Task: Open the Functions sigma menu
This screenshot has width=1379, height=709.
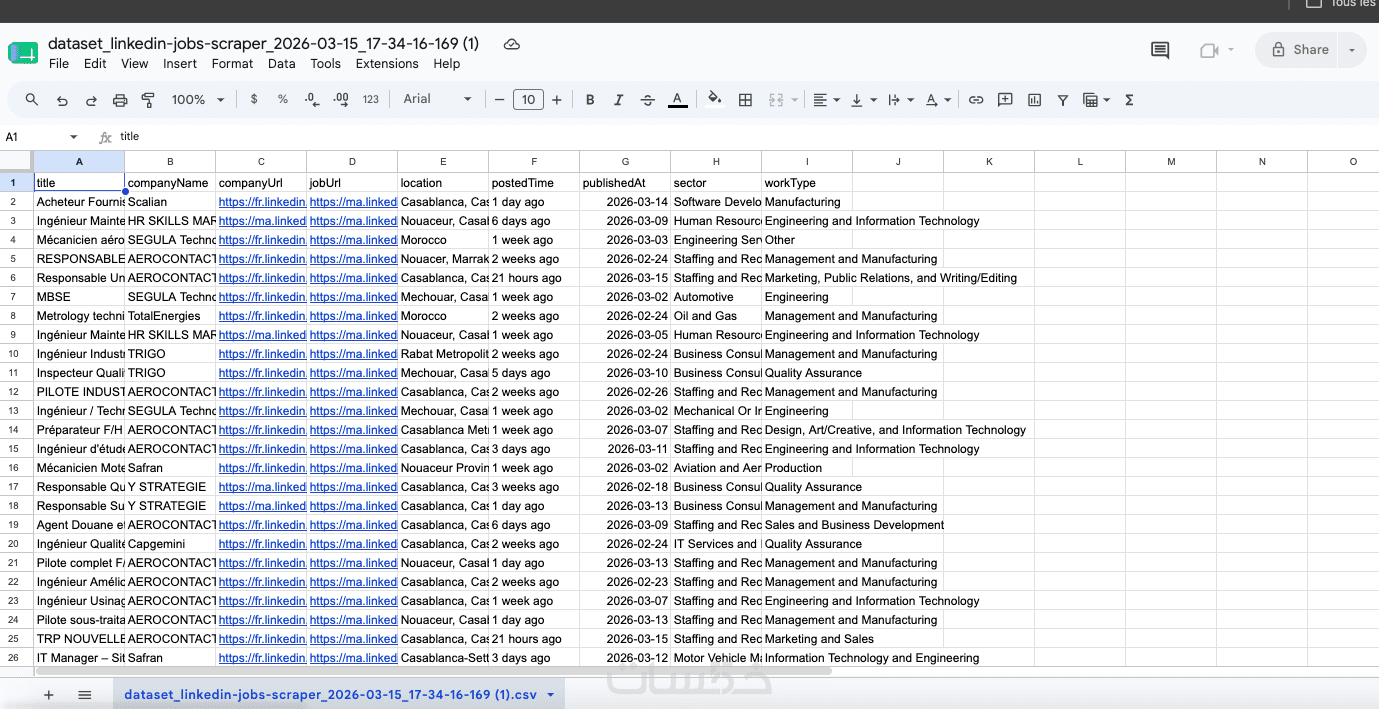Action: (x=1129, y=100)
